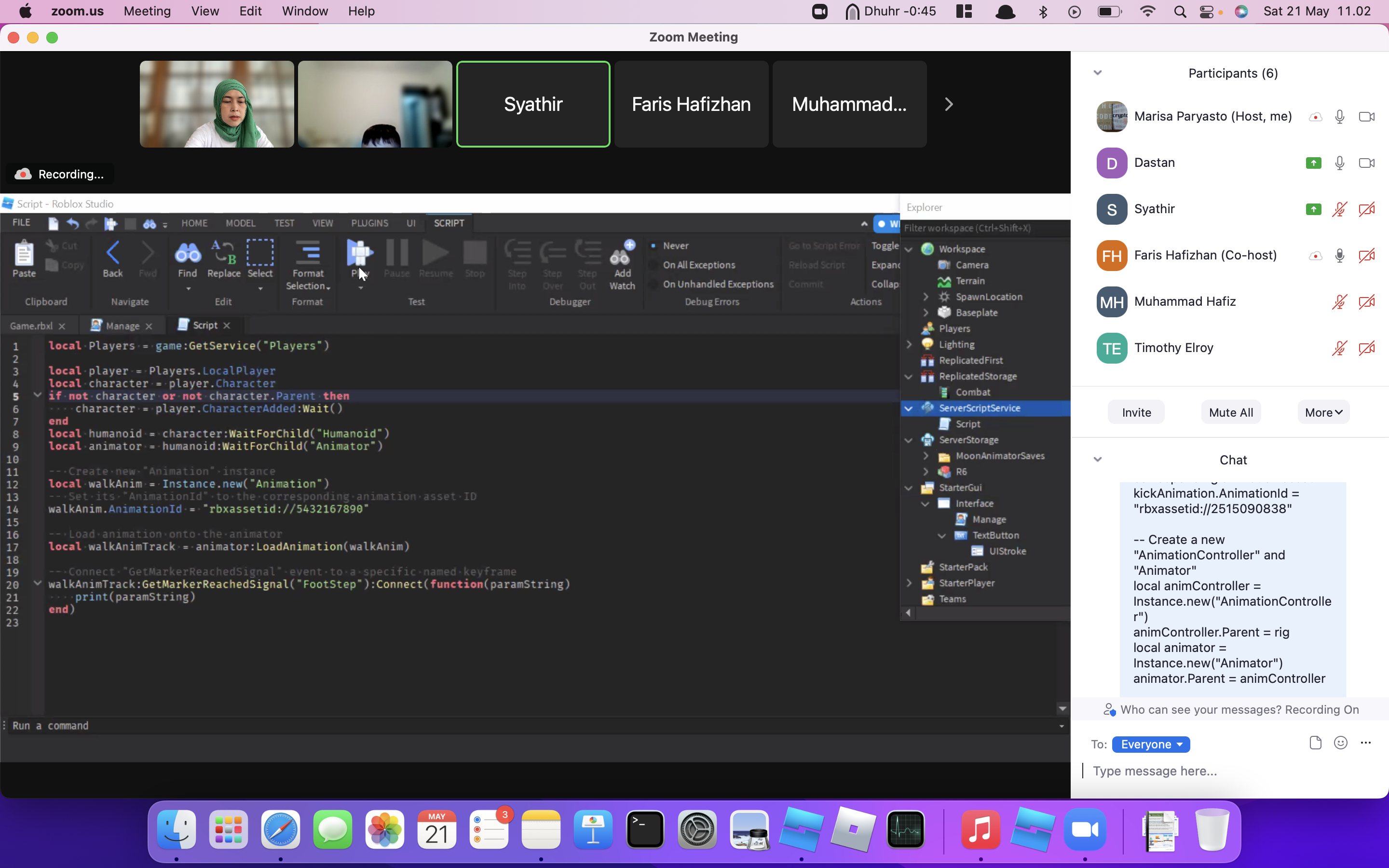
Task: Switch to the HOME ribbon tab
Action: (194, 223)
